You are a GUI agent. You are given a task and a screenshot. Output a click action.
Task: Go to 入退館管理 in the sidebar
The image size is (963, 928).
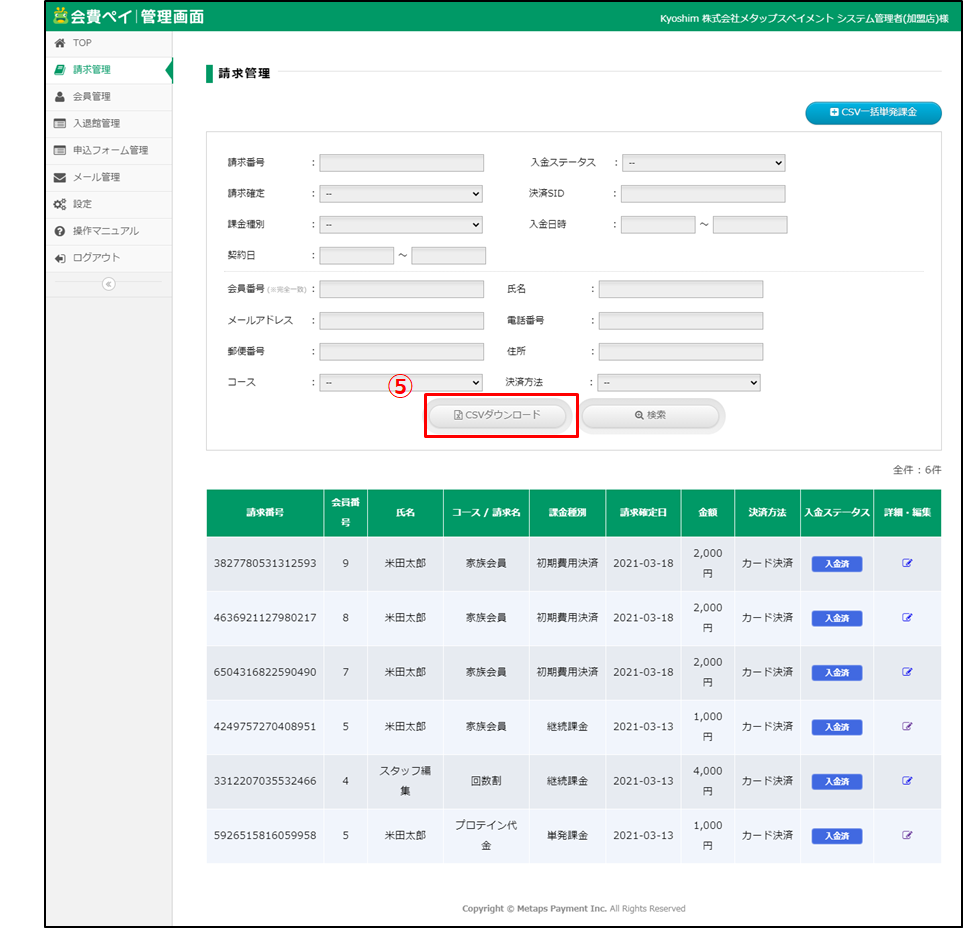coord(96,124)
